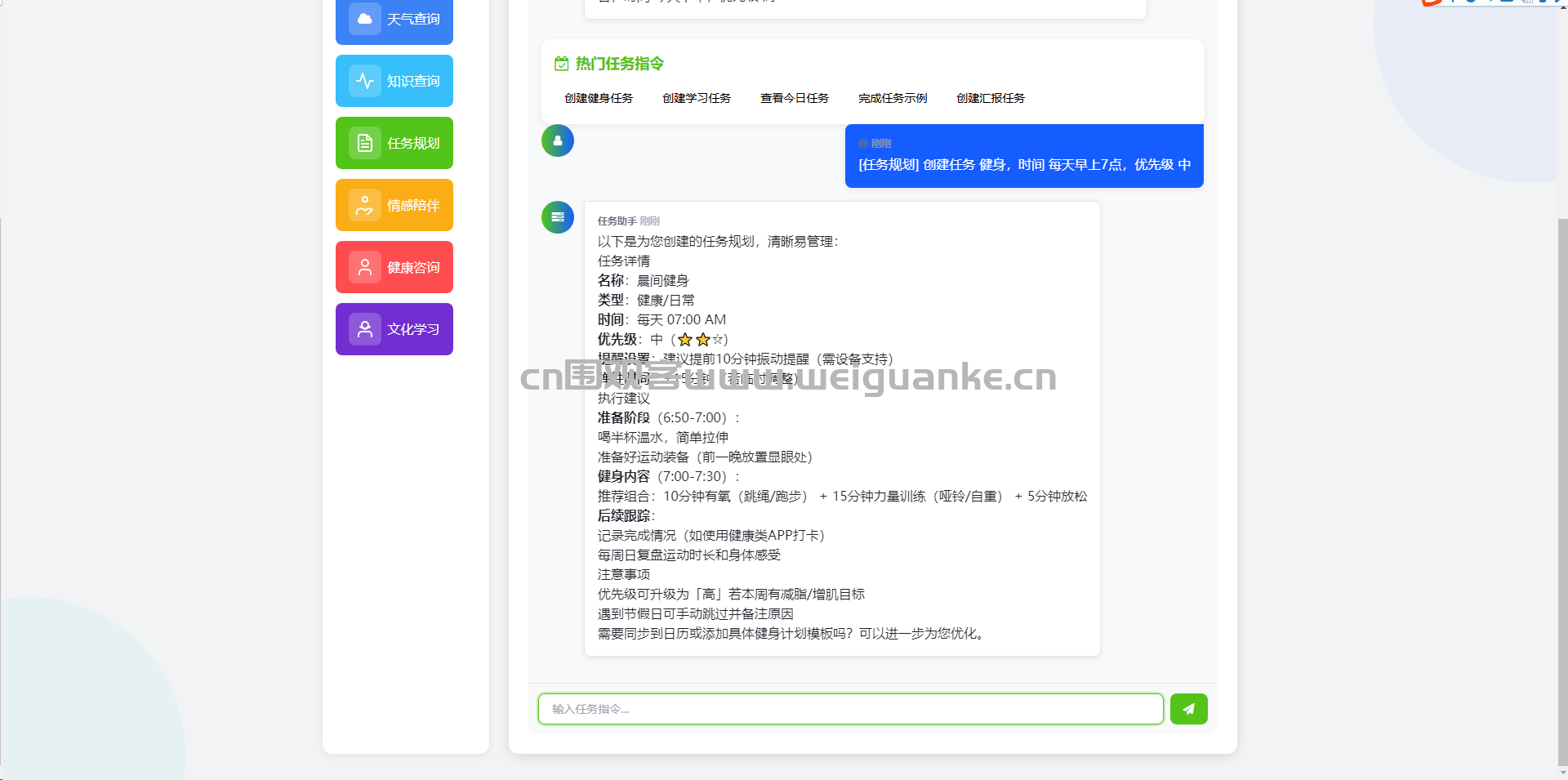Screen dimensions: 1568x780
Task: Open the 天气查询 sidebar button
Action: point(394,19)
